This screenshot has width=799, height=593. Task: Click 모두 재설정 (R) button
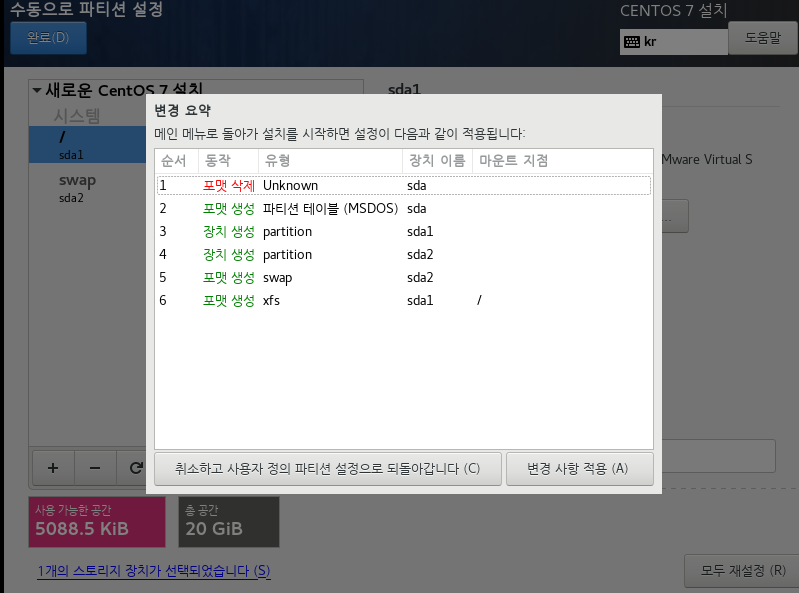742,571
